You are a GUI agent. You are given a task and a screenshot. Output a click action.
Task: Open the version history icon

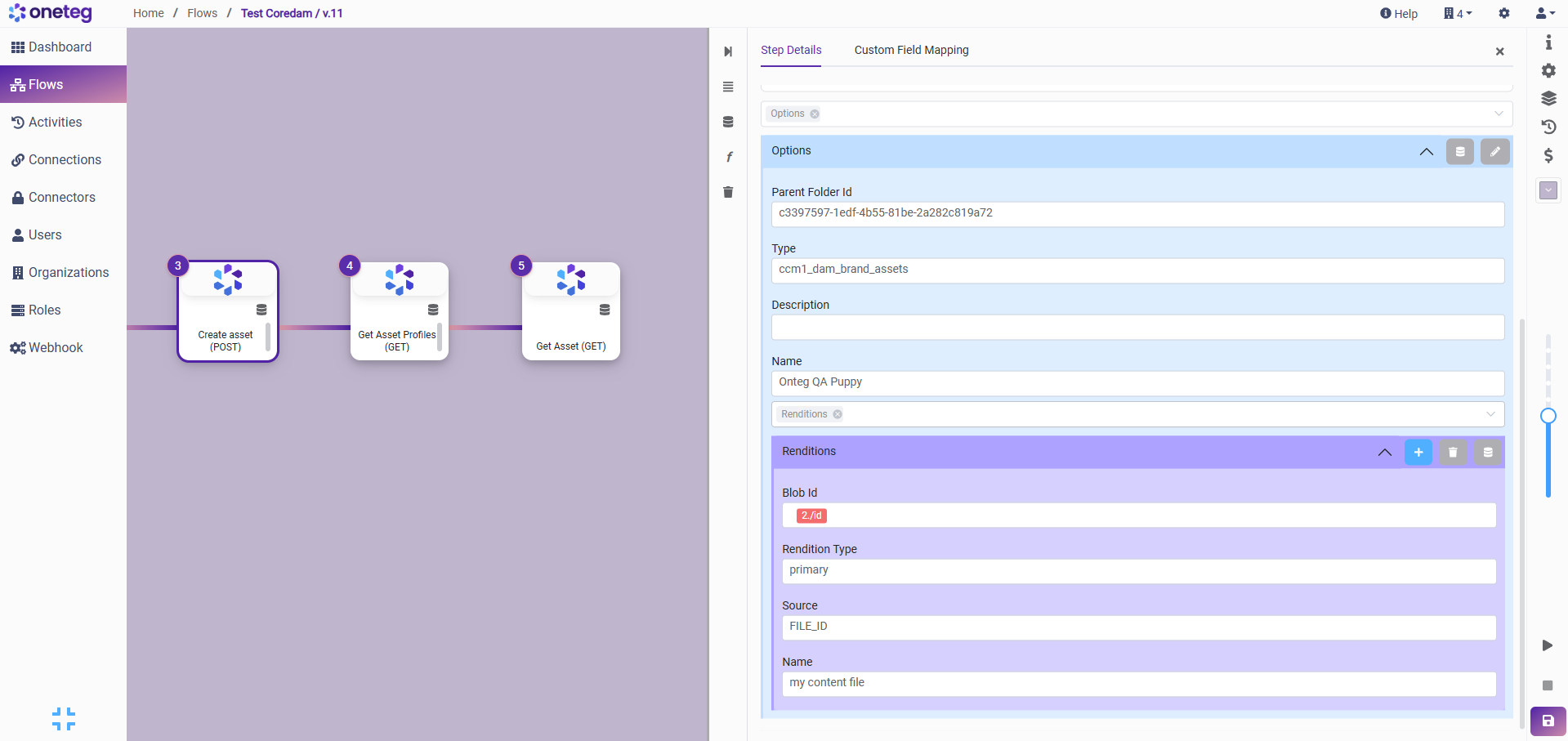coord(1548,127)
